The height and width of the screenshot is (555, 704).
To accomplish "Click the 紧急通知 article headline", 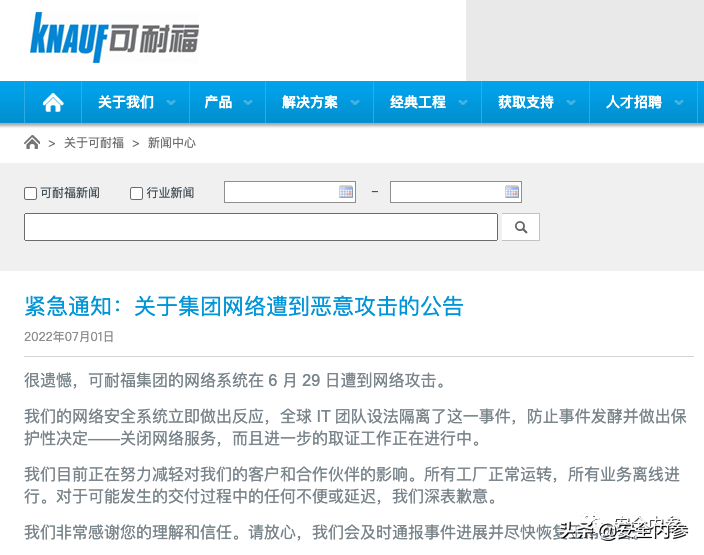I will tap(243, 307).
